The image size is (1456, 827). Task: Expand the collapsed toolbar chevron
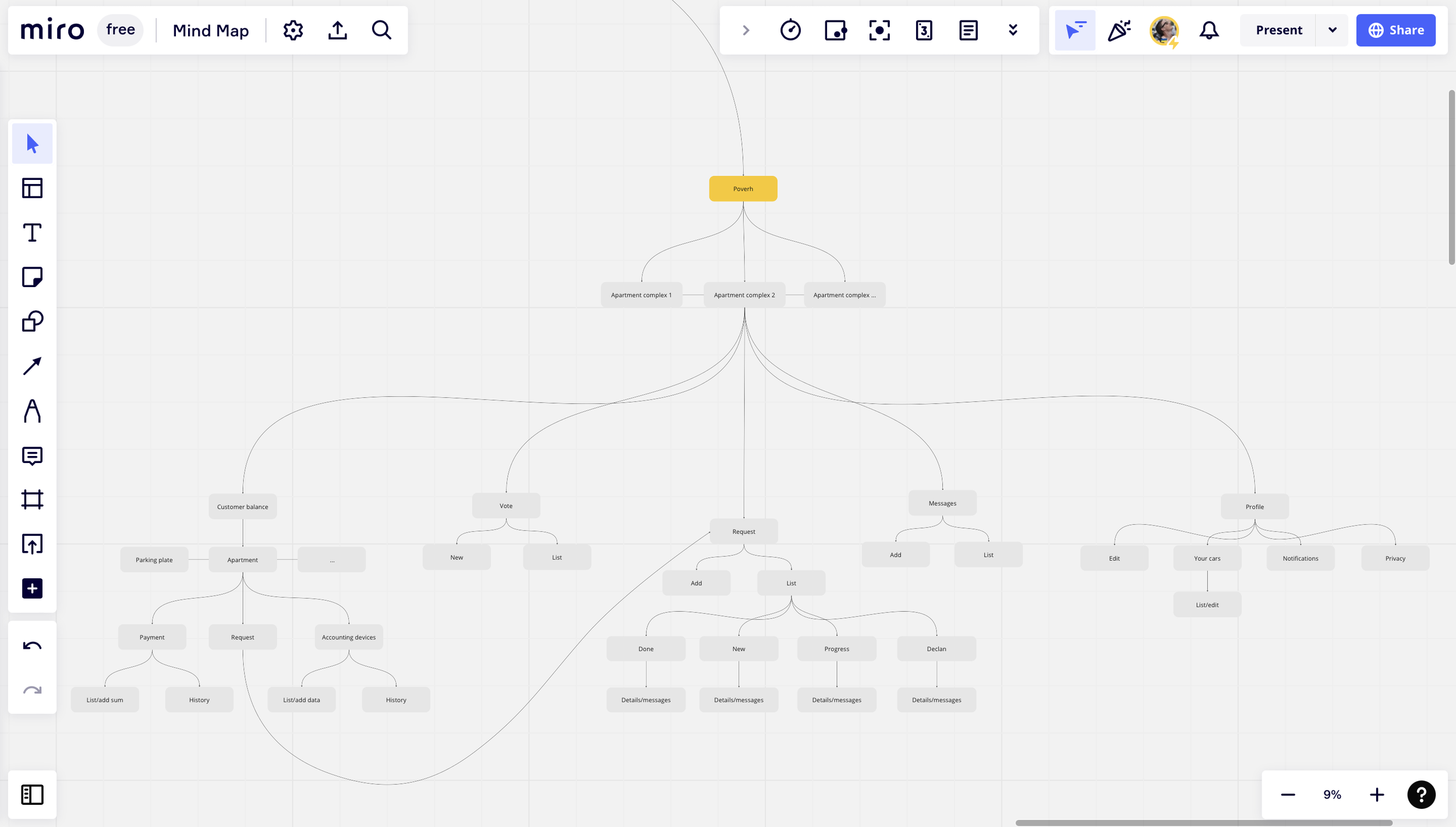(746, 30)
